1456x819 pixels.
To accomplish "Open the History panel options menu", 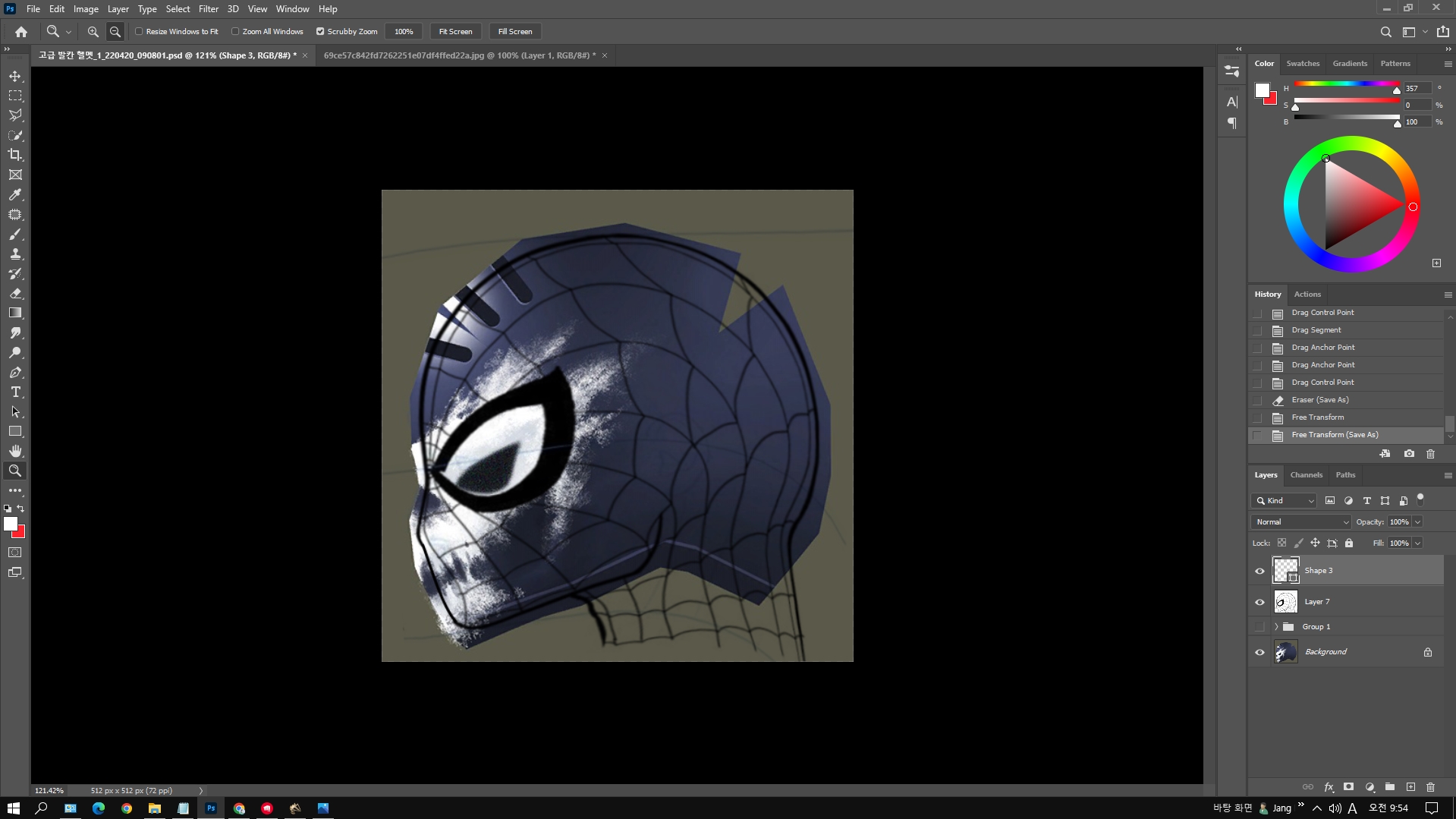I will [1448, 295].
